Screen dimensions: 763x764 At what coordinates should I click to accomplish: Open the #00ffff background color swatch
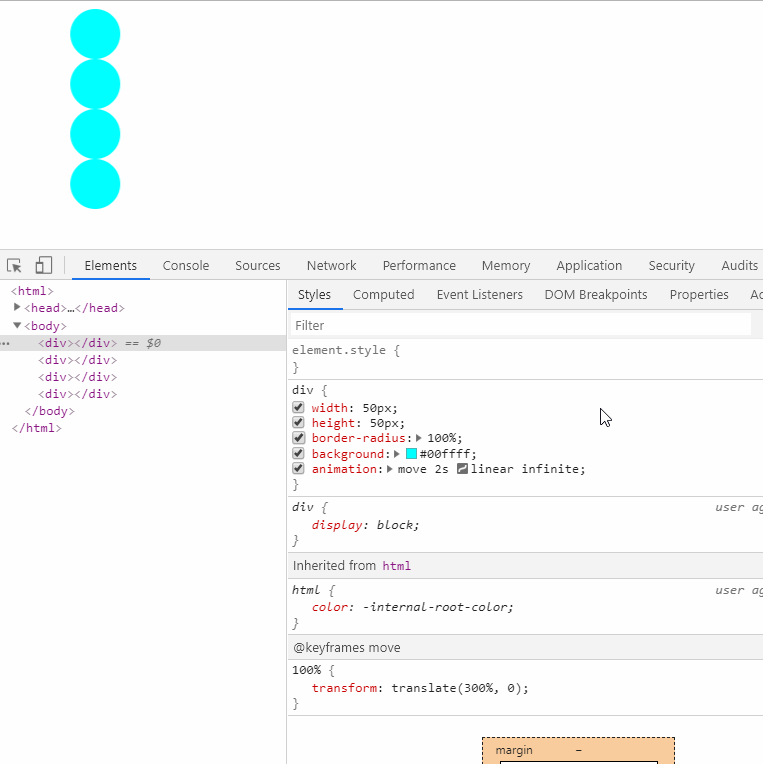pos(411,454)
